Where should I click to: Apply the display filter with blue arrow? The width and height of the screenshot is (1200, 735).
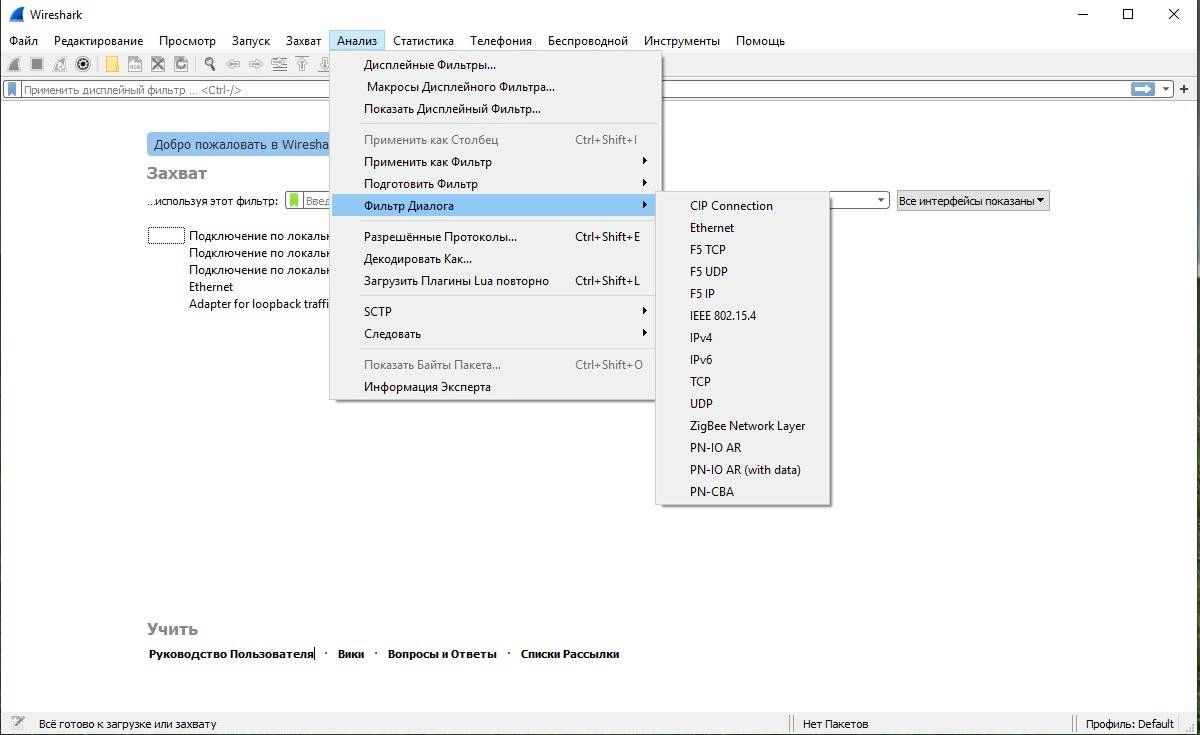pos(1143,89)
